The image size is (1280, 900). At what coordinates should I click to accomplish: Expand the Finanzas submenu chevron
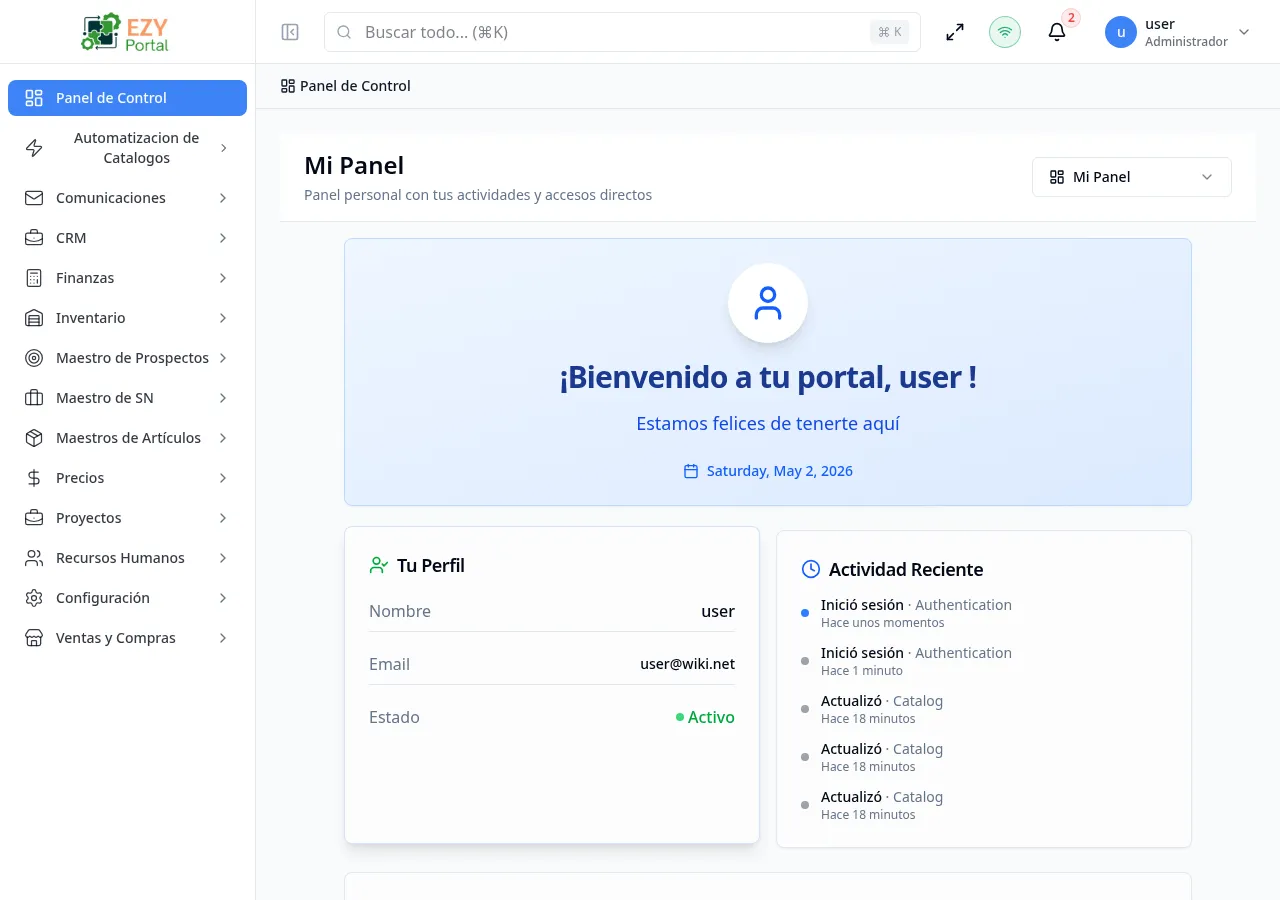(223, 278)
